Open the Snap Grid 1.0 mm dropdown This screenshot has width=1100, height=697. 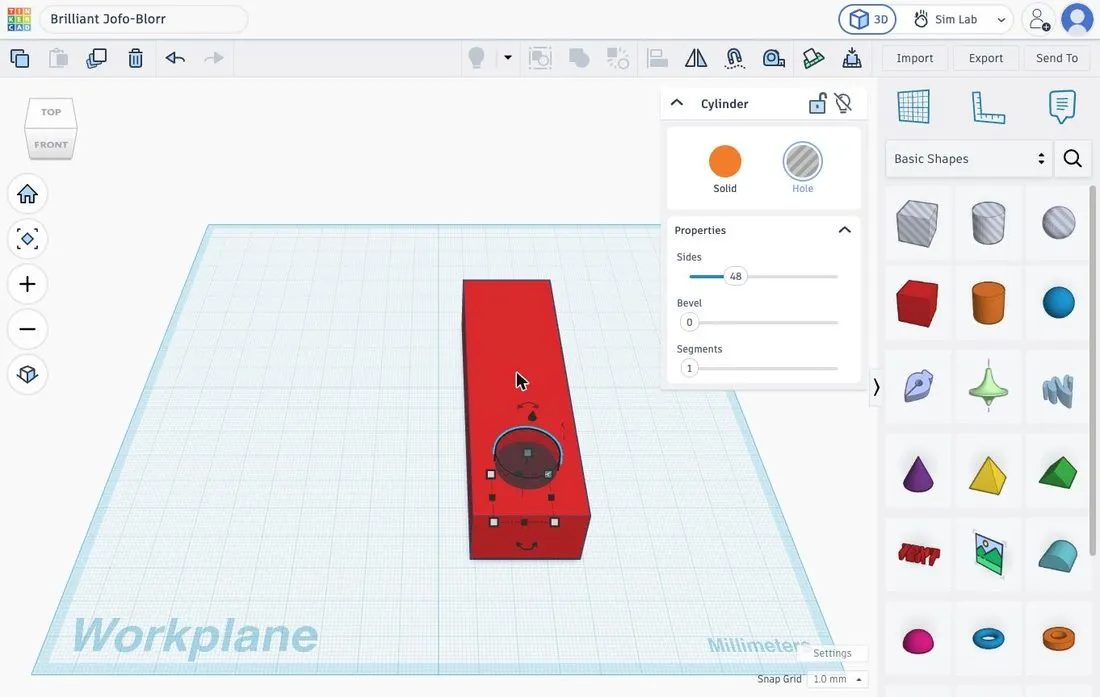pyautogui.click(x=838, y=679)
